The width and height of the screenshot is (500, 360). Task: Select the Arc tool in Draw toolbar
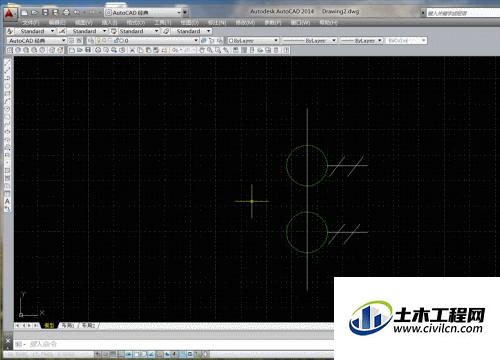click(x=7, y=100)
